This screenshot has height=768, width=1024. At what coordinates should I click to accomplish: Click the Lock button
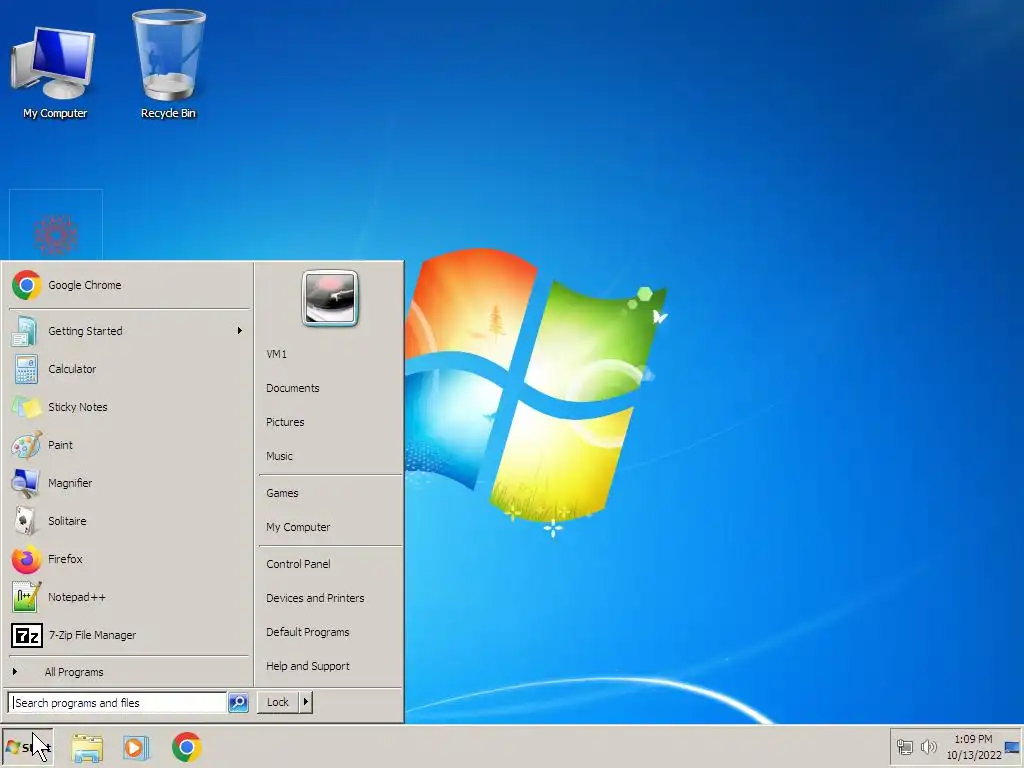pyautogui.click(x=278, y=702)
